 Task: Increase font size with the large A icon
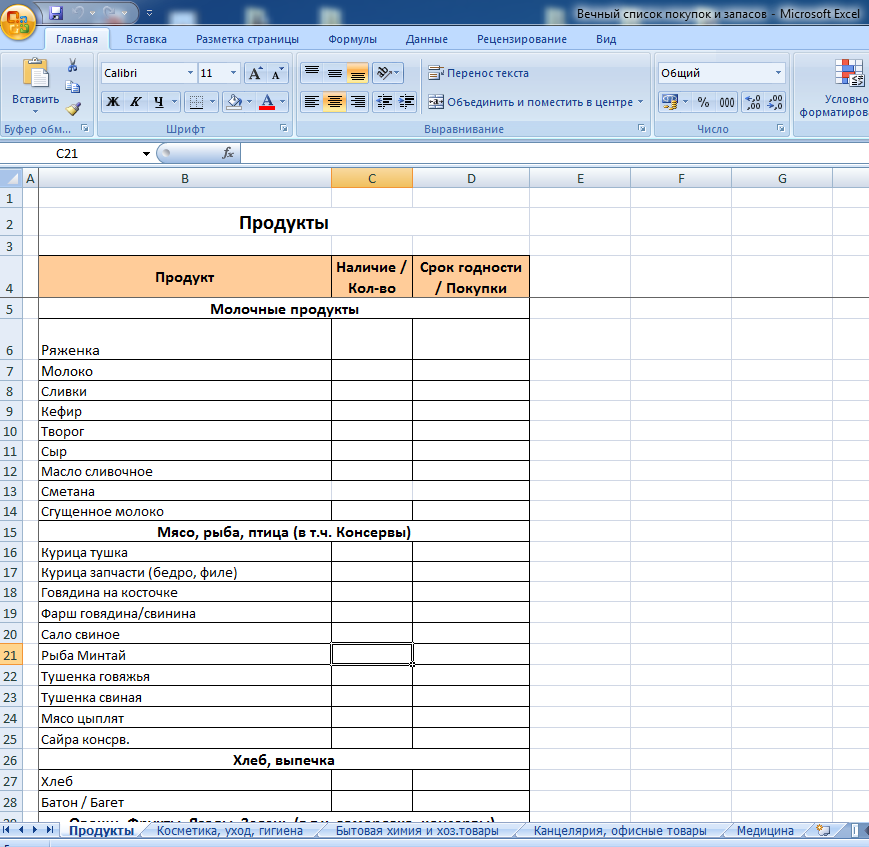coord(255,73)
